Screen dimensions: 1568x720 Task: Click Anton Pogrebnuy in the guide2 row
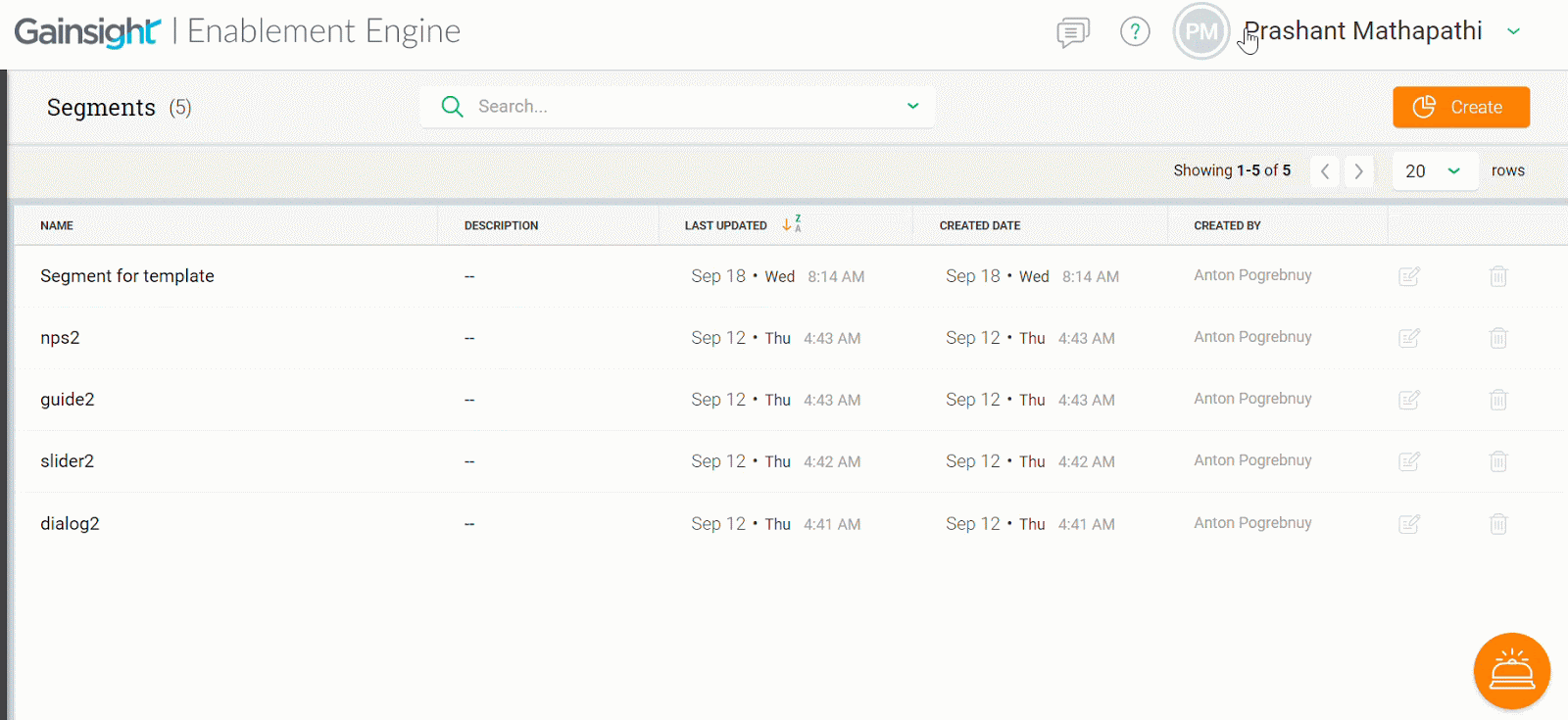point(1252,399)
